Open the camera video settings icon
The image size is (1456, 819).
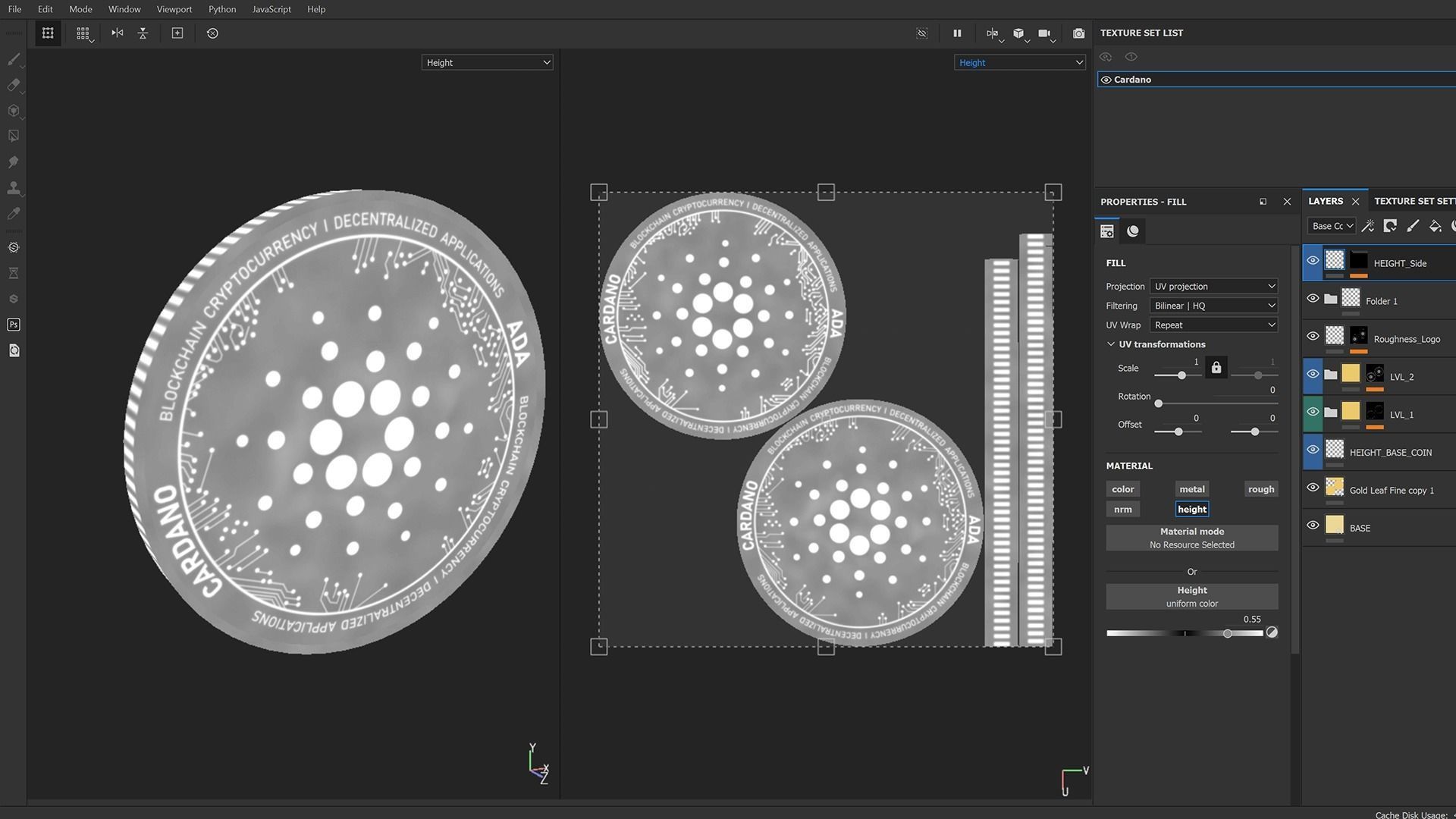click(x=1045, y=33)
